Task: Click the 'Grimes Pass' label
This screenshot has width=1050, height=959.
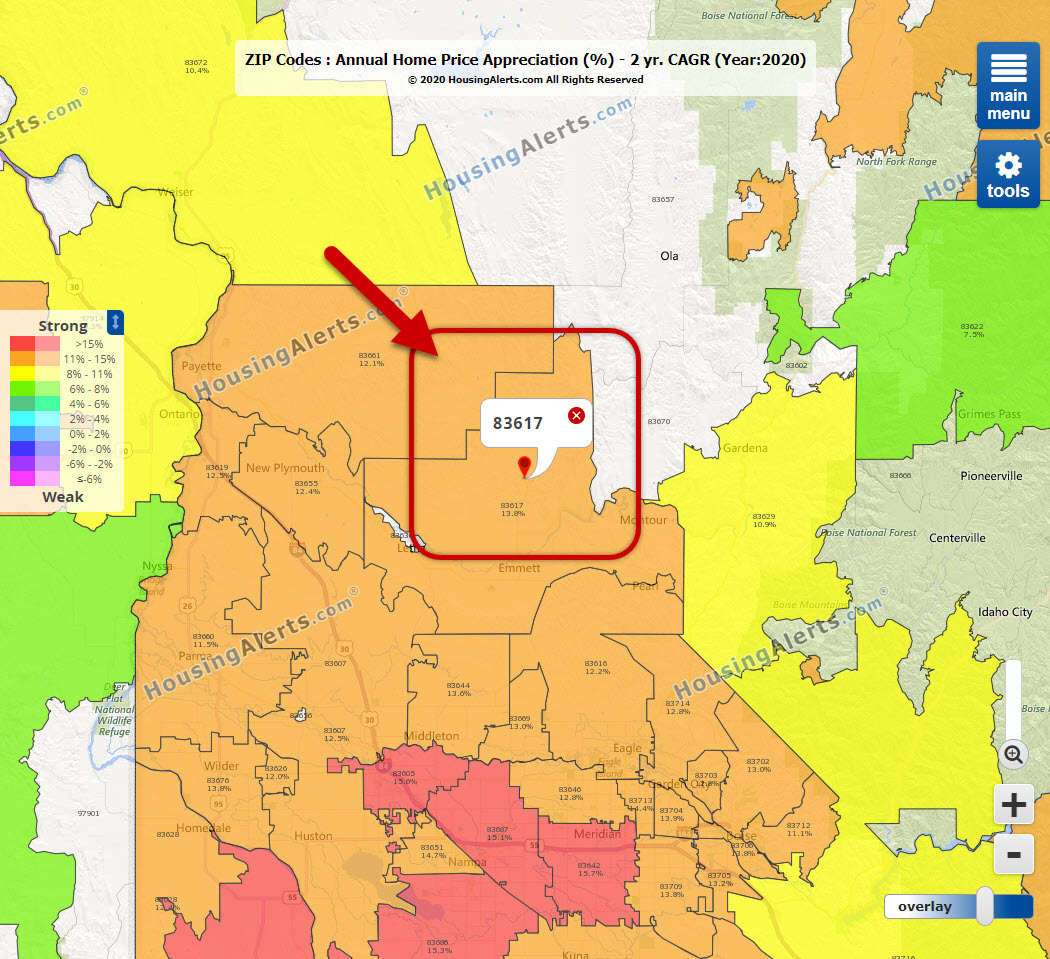Action: 989,414
